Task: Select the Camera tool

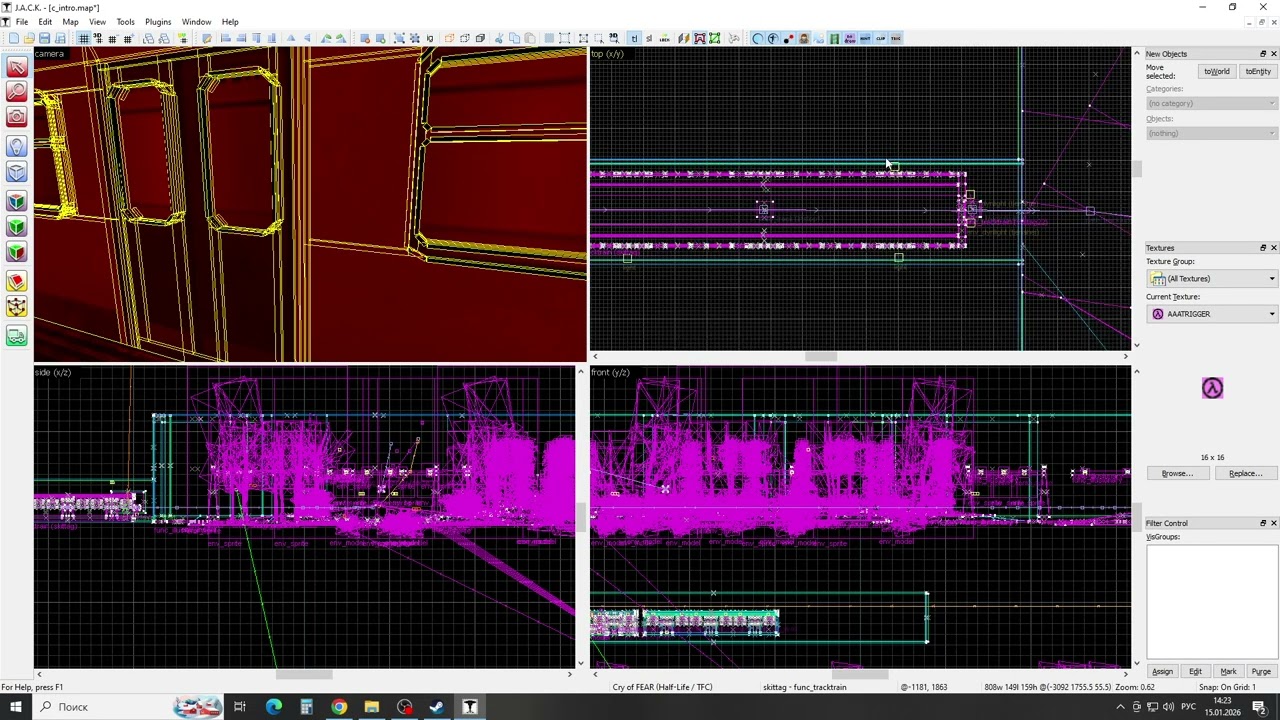Action: tap(16, 117)
